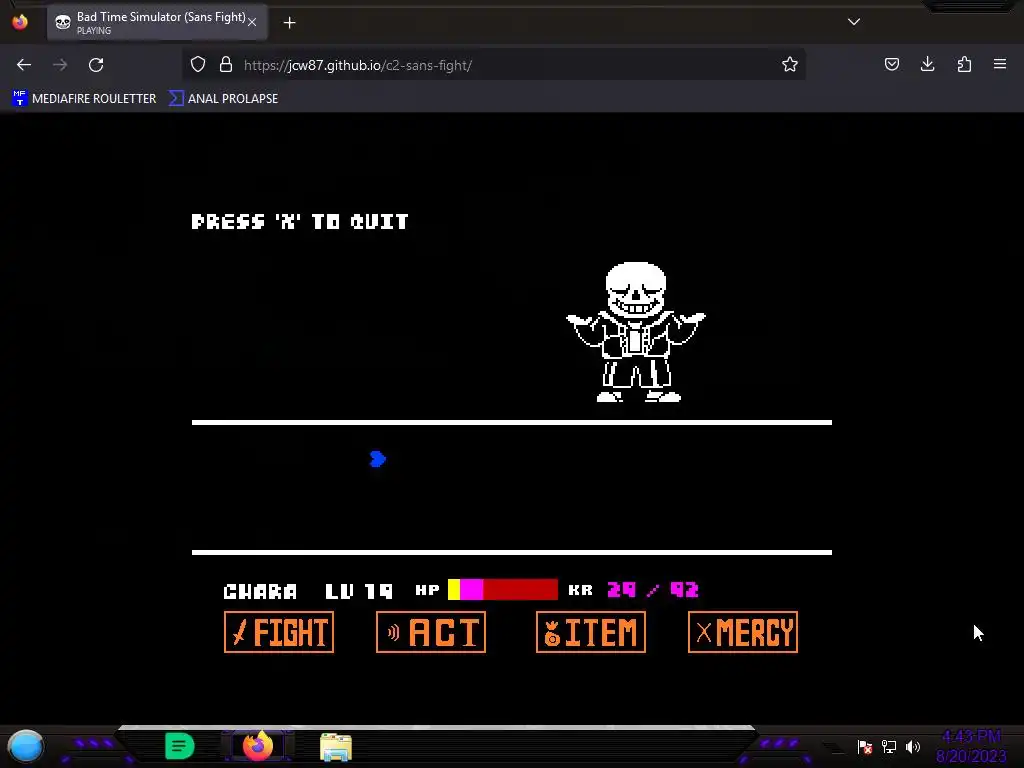Choose the MERCY battle button

[743, 632]
